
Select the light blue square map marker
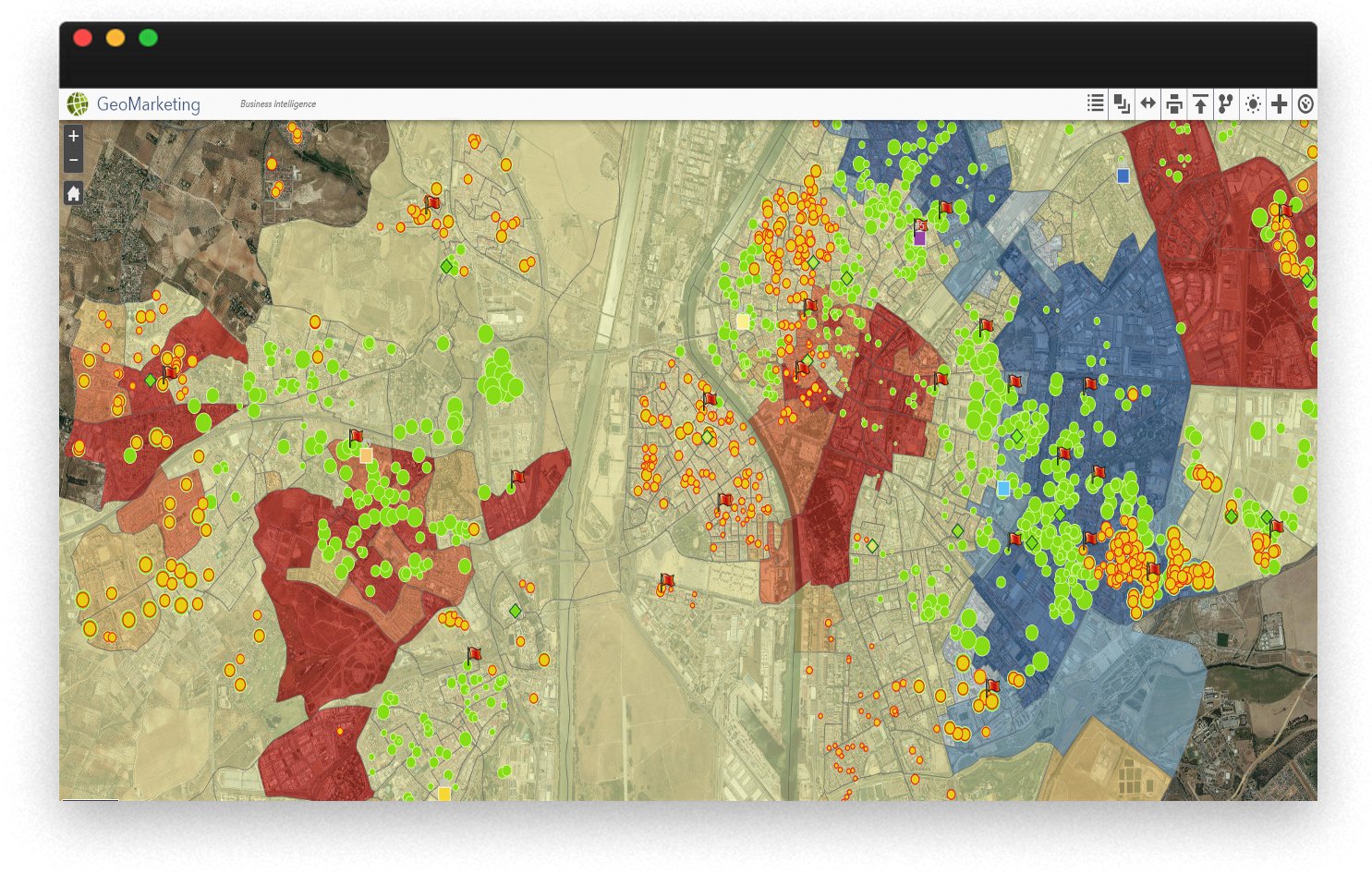tap(1003, 488)
